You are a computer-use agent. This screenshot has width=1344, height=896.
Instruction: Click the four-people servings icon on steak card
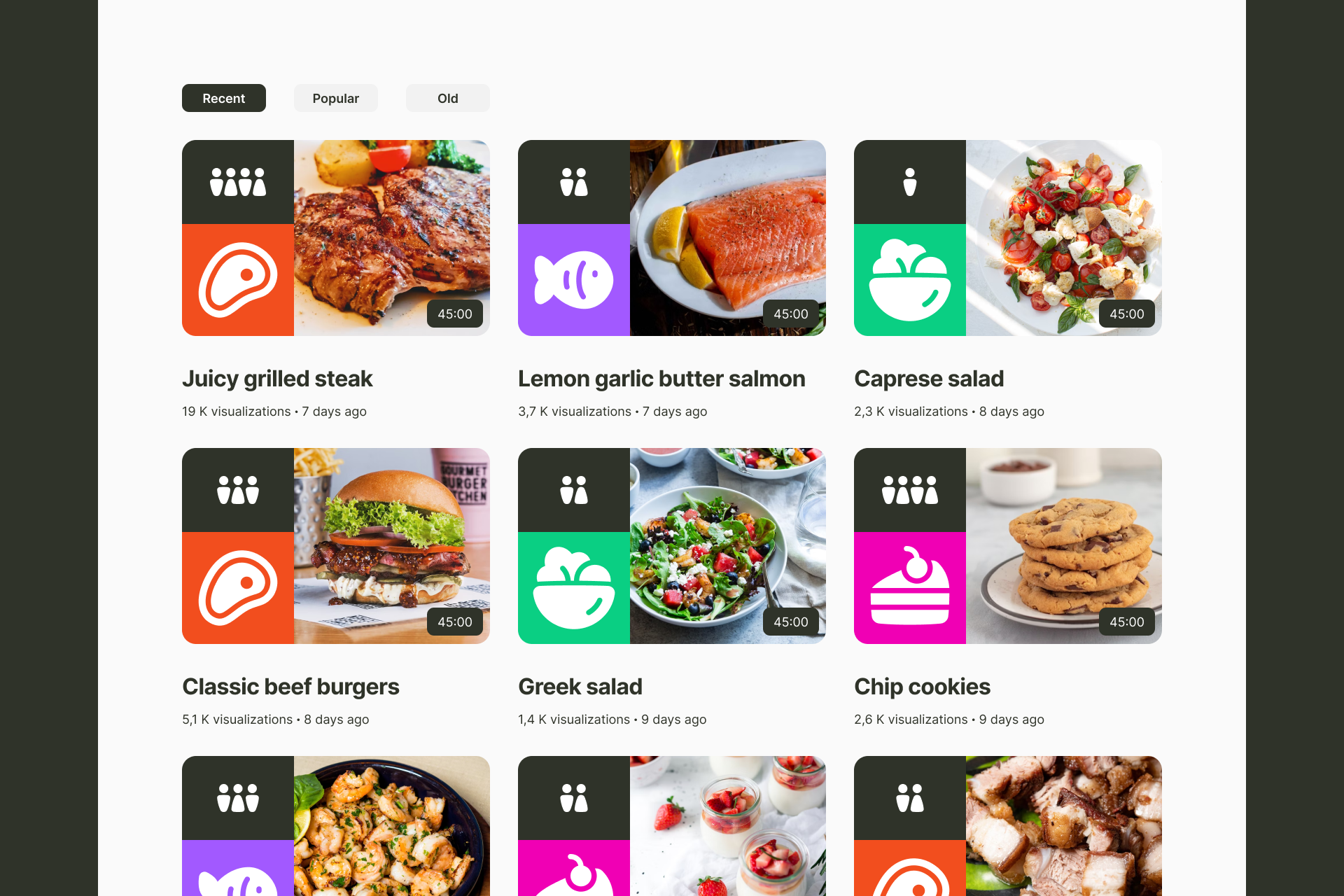(238, 182)
